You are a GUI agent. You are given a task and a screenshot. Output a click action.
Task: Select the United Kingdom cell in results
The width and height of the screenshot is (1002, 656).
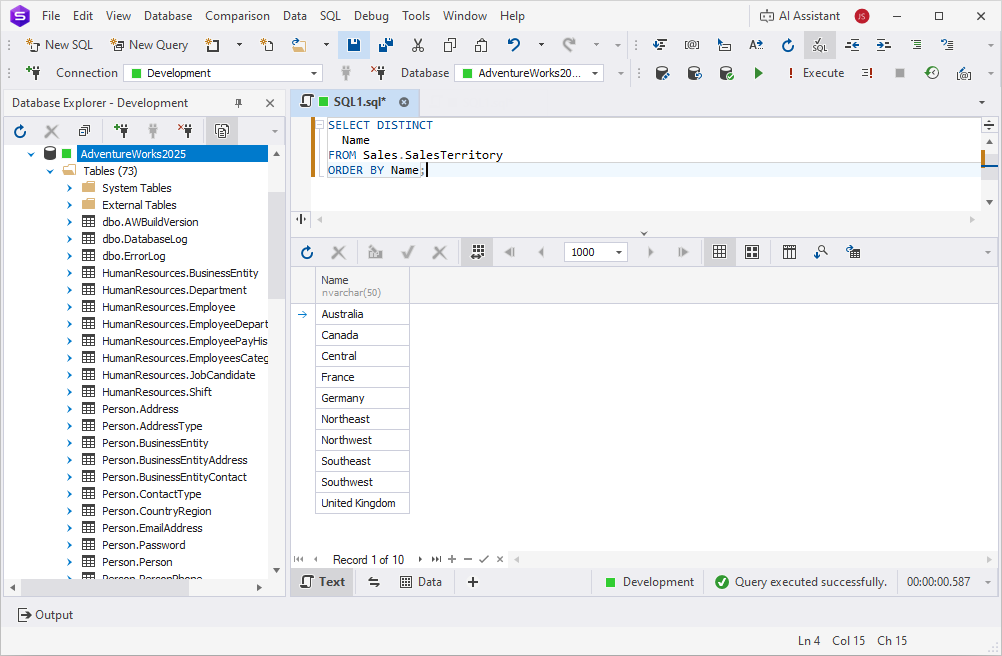[x=362, y=503]
